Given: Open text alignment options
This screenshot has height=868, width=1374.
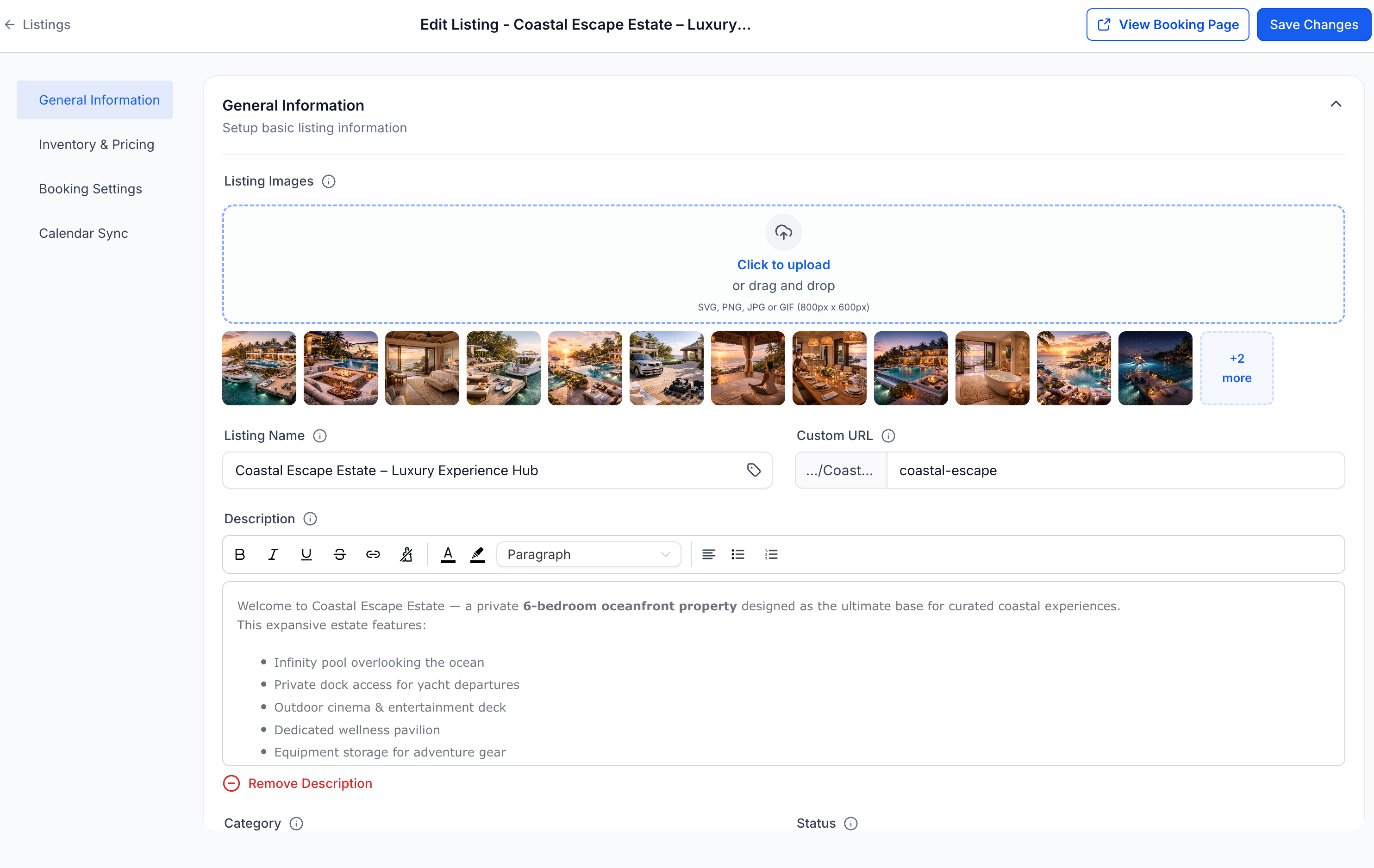Looking at the screenshot, I should [708, 554].
